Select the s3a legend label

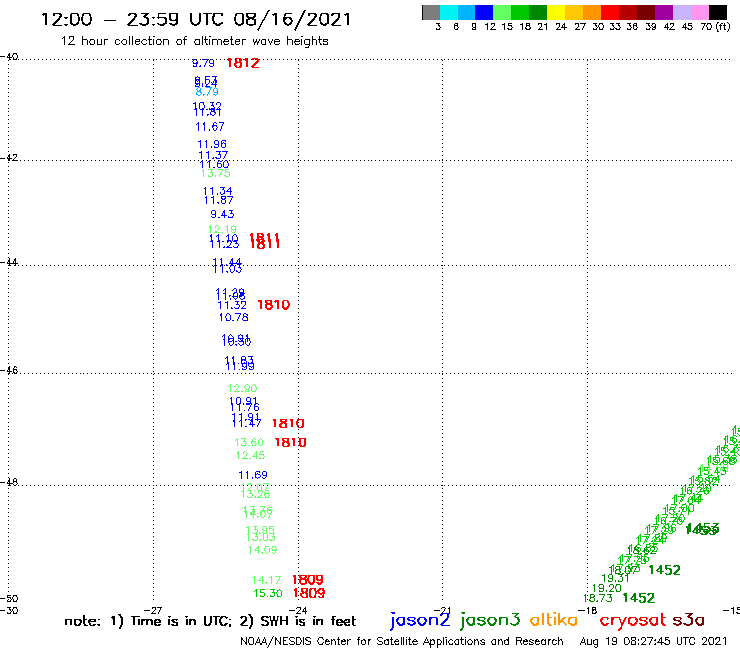pos(689,621)
